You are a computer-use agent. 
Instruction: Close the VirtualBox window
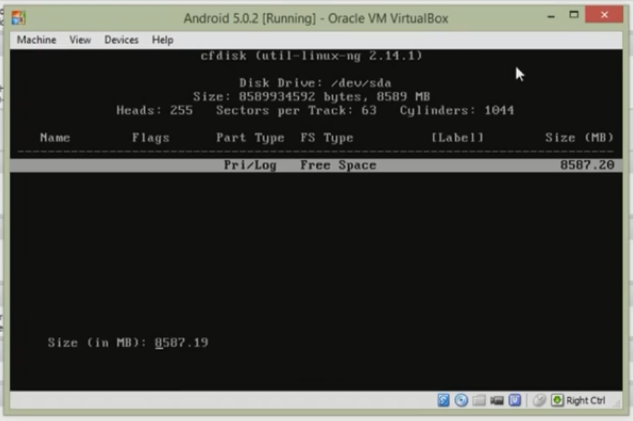(x=604, y=15)
